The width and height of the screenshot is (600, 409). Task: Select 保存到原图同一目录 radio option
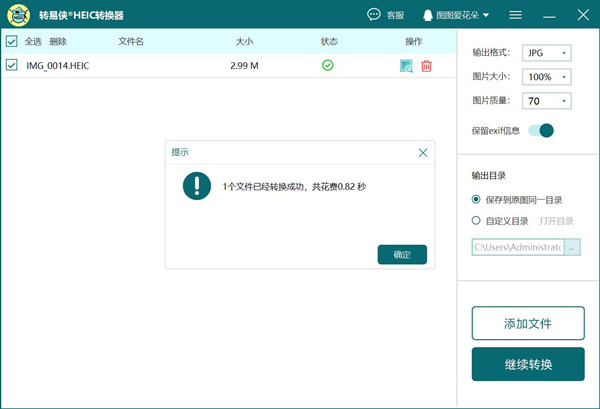coord(476,199)
